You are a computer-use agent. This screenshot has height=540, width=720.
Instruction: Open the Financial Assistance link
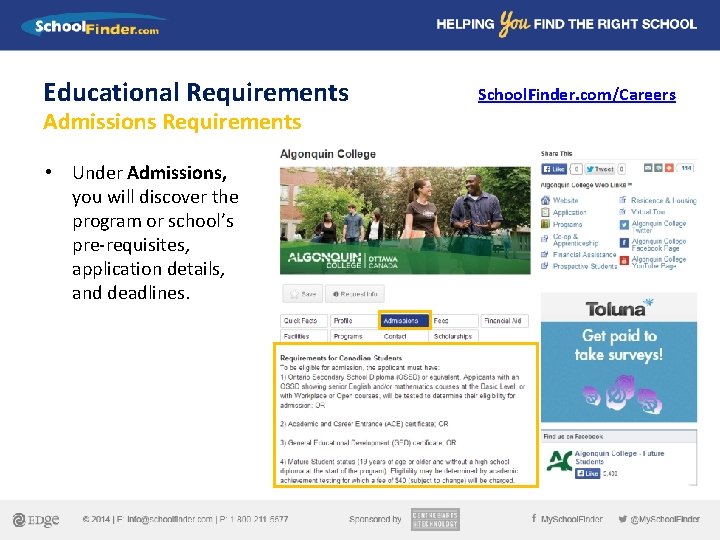click(x=584, y=254)
